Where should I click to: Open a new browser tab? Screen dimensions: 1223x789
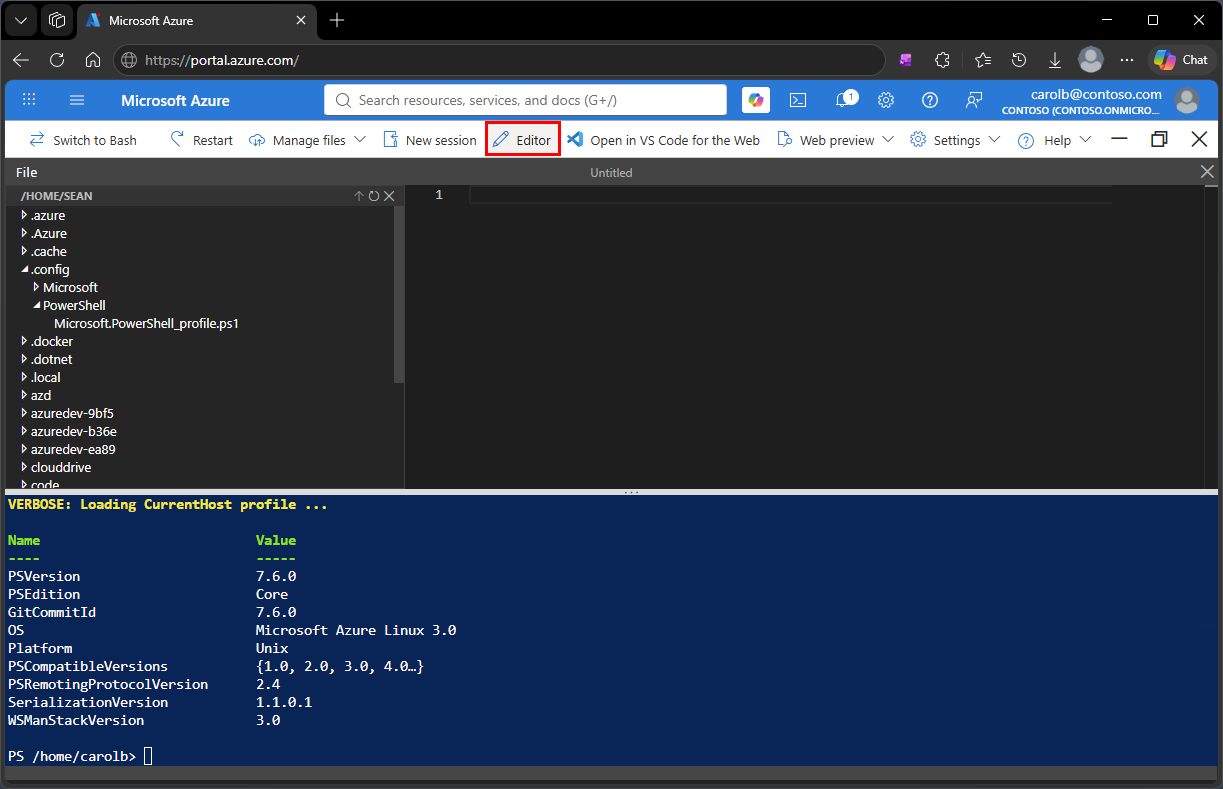(x=337, y=20)
